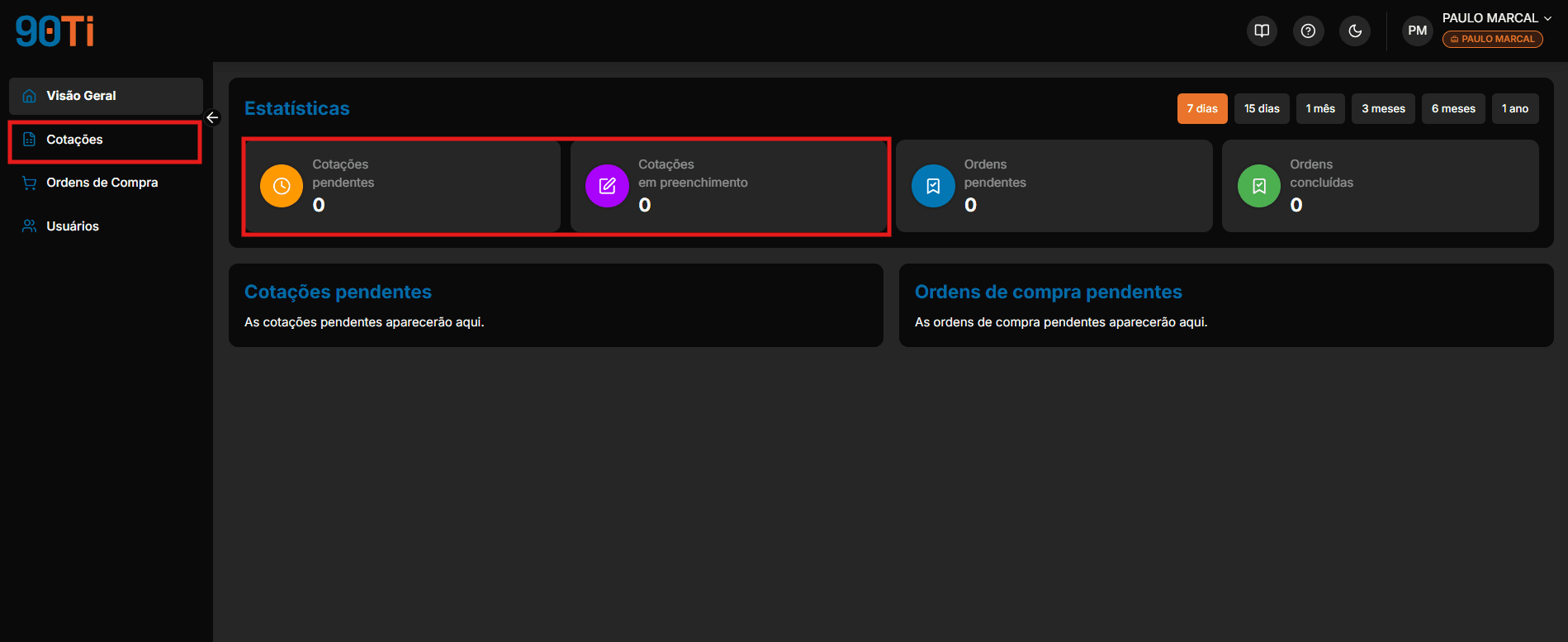Viewport: 1568px width, 642px height.
Task: Expand the PAULO MARCAL user dropdown
Action: pyautogui.click(x=1497, y=18)
